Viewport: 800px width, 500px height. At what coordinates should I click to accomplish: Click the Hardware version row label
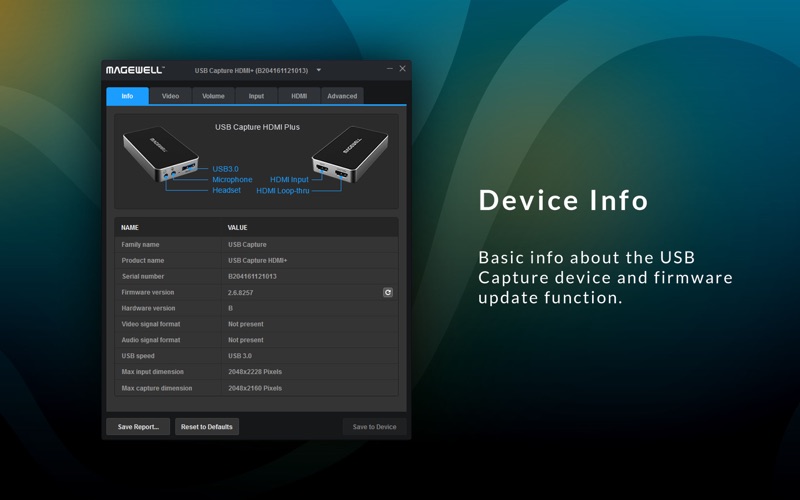point(148,308)
